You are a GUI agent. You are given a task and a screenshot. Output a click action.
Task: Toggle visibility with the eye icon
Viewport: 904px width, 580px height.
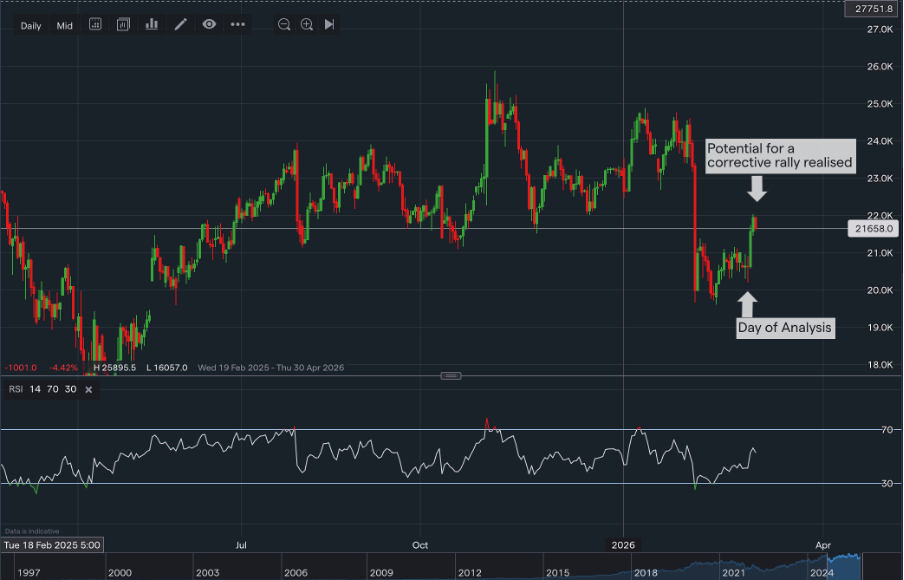coord(209,25)
